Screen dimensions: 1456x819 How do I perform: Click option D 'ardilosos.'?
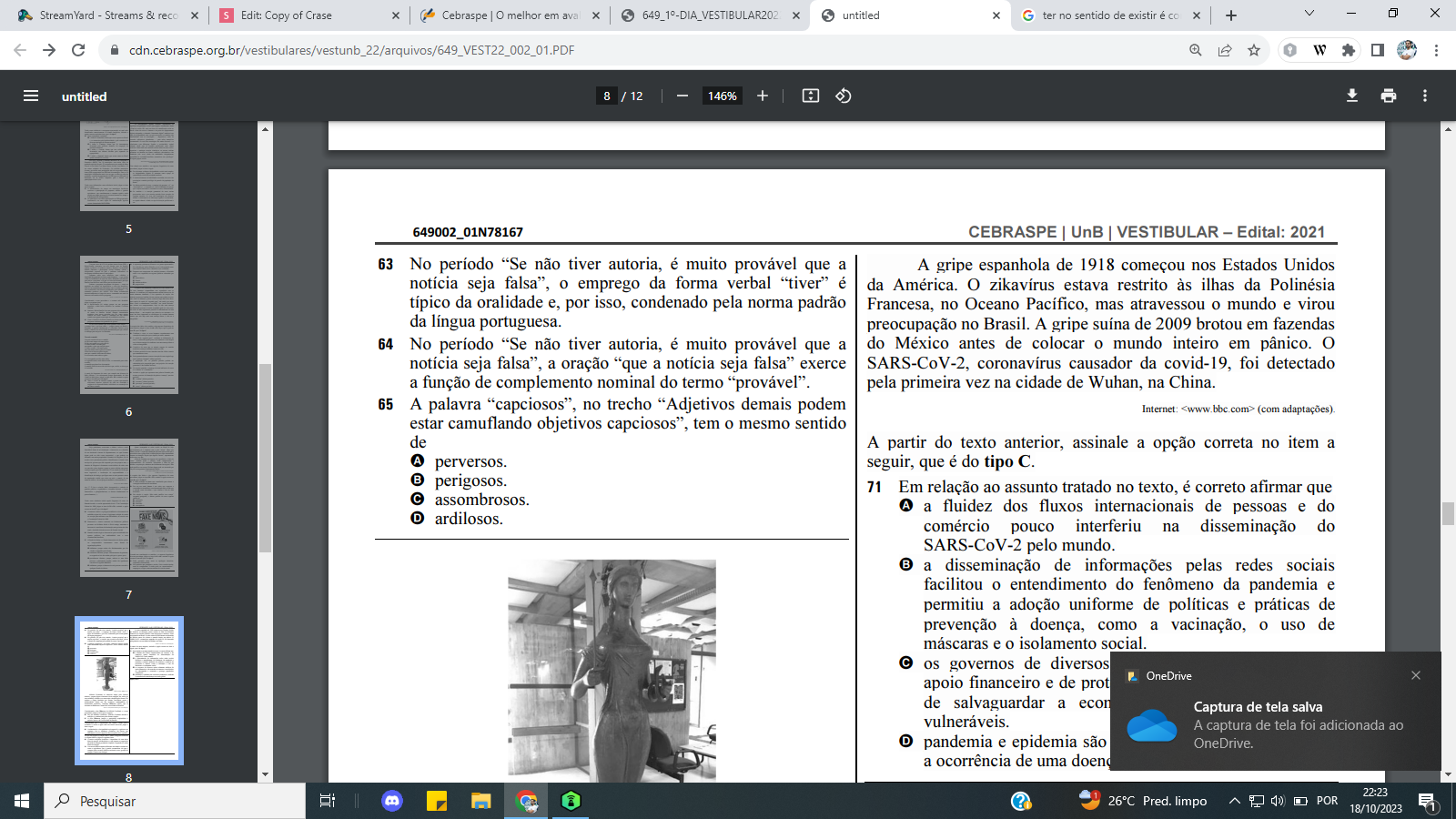457,519
